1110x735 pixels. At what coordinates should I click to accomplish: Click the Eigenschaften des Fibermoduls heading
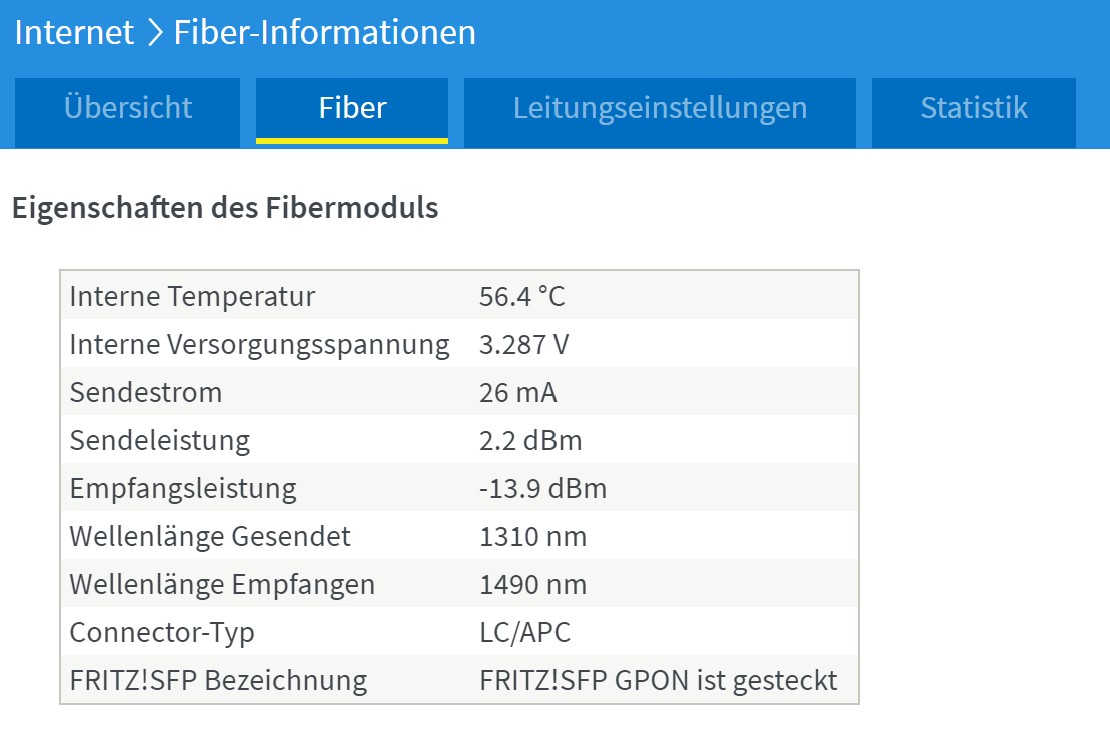(225, 208)
